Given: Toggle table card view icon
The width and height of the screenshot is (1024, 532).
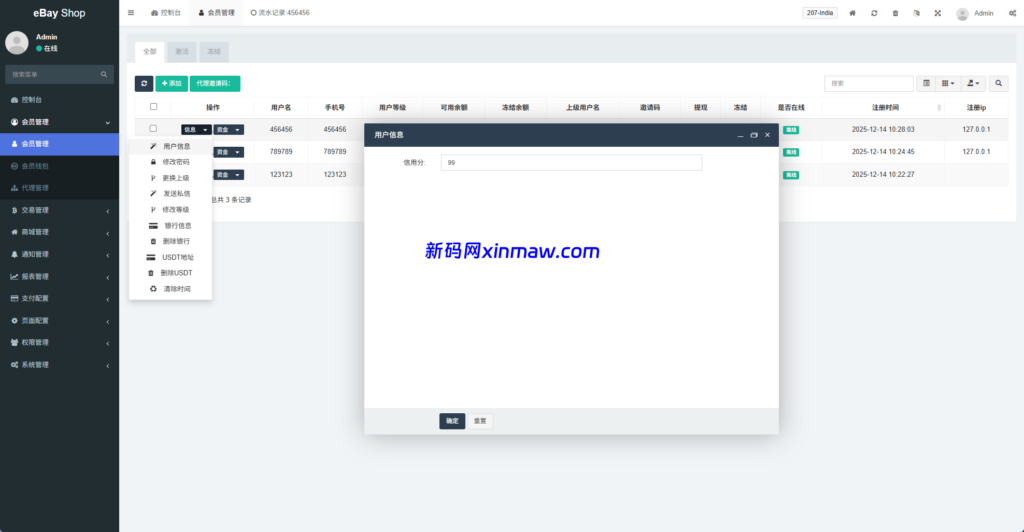Looking at the screenshot, I should [x=926, y=84].
